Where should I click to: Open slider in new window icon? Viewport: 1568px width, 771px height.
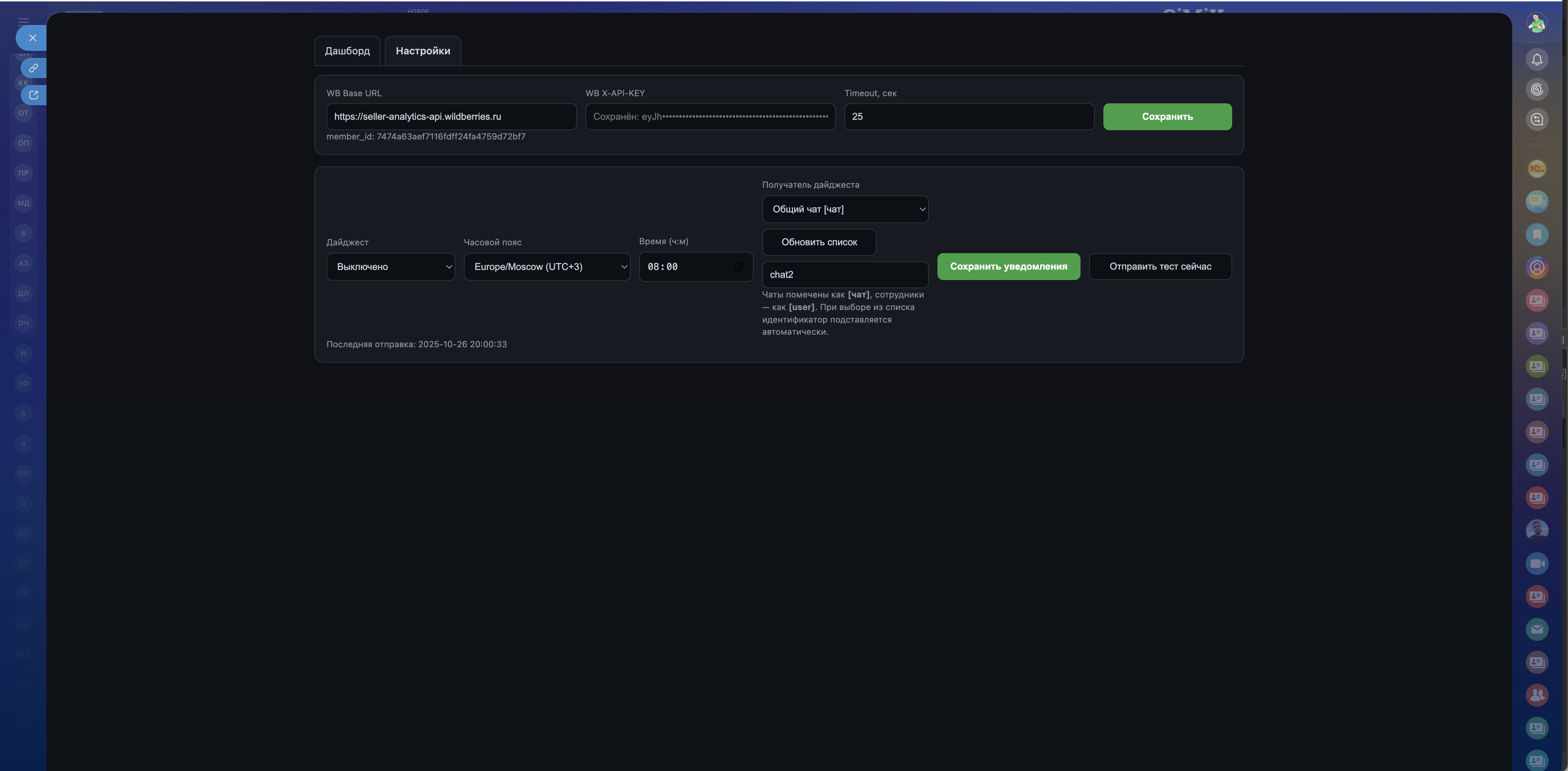pos(34,95)
